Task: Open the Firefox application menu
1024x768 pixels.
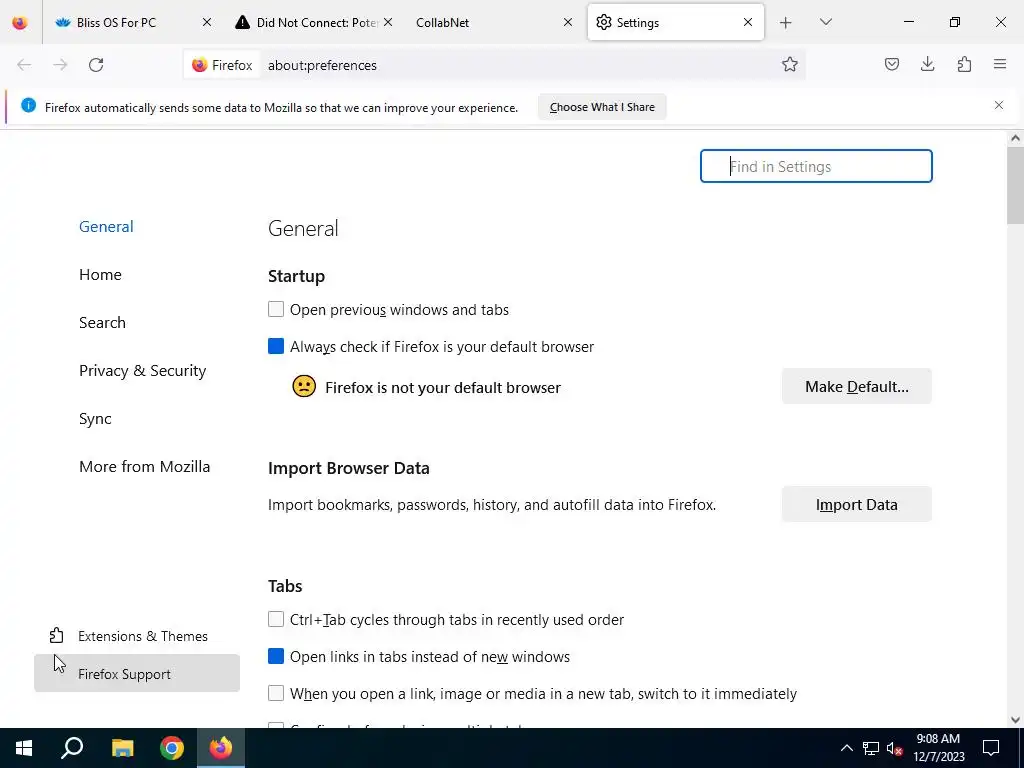Action: click(1000, 64)
